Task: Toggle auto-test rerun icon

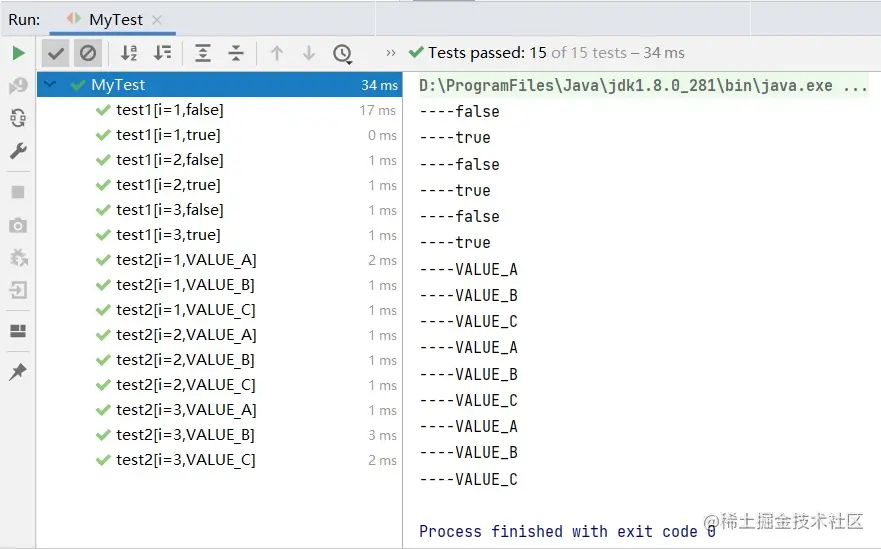Action: tap(18, 118)
